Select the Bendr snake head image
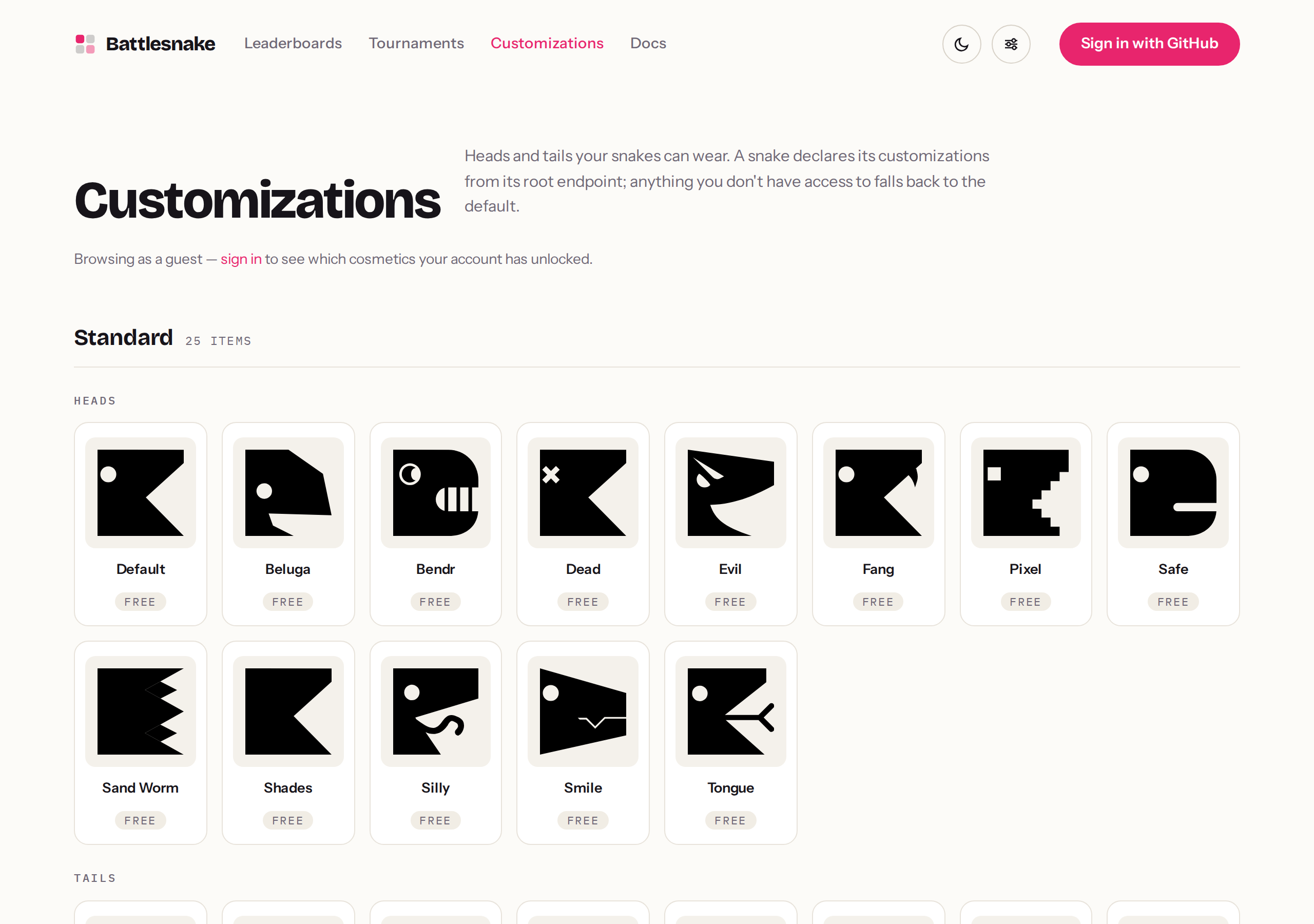 (436, 492)
